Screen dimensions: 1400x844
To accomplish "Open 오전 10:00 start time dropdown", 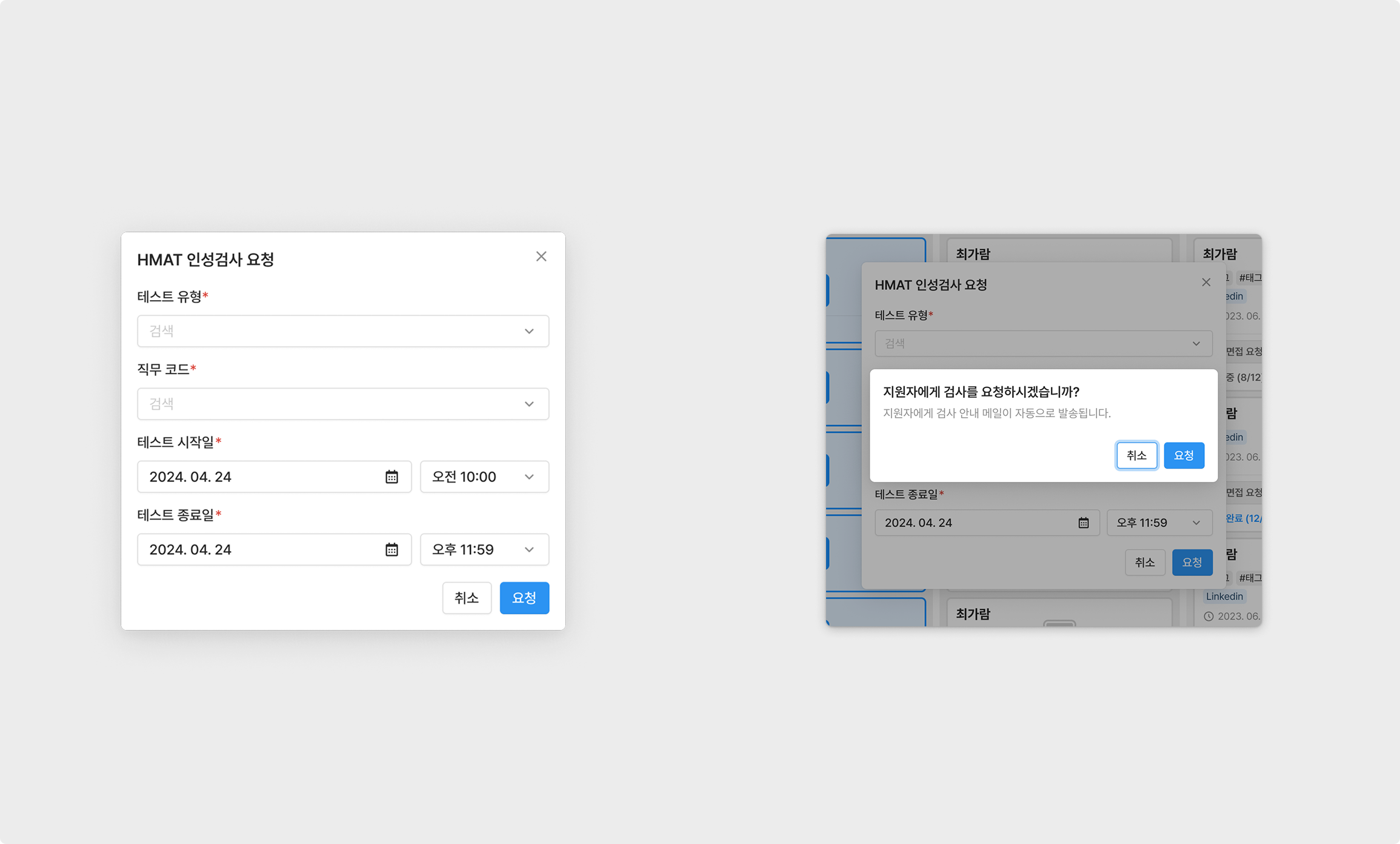I will coord(484,477).
